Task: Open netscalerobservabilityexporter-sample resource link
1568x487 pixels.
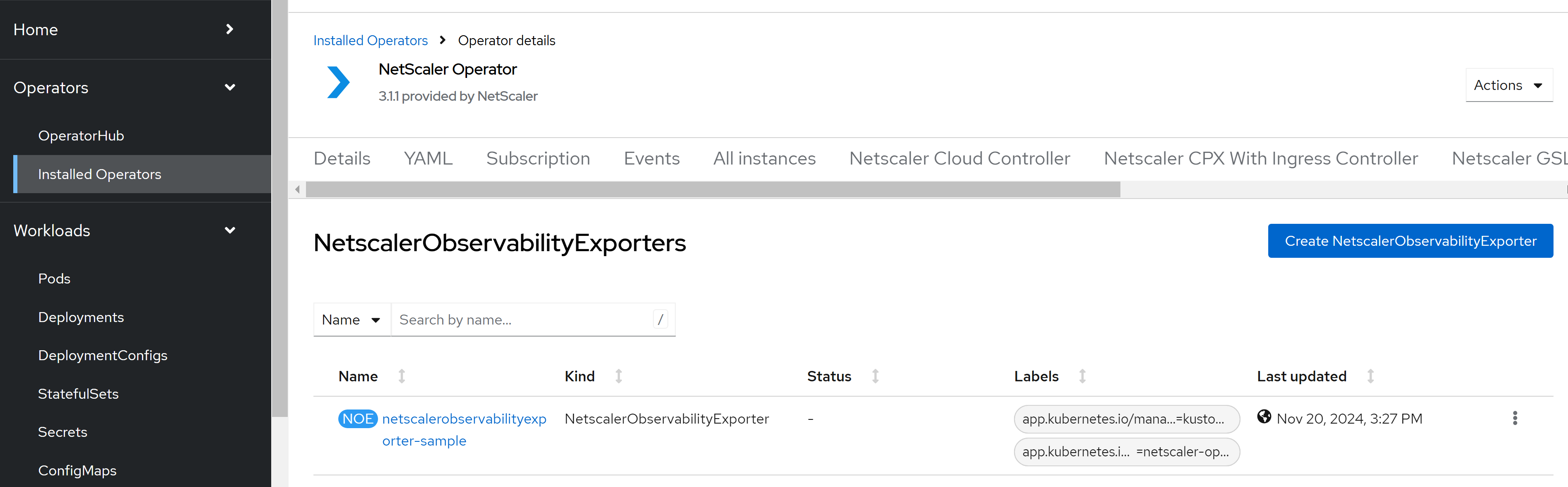Action: [x=464, y=430]
